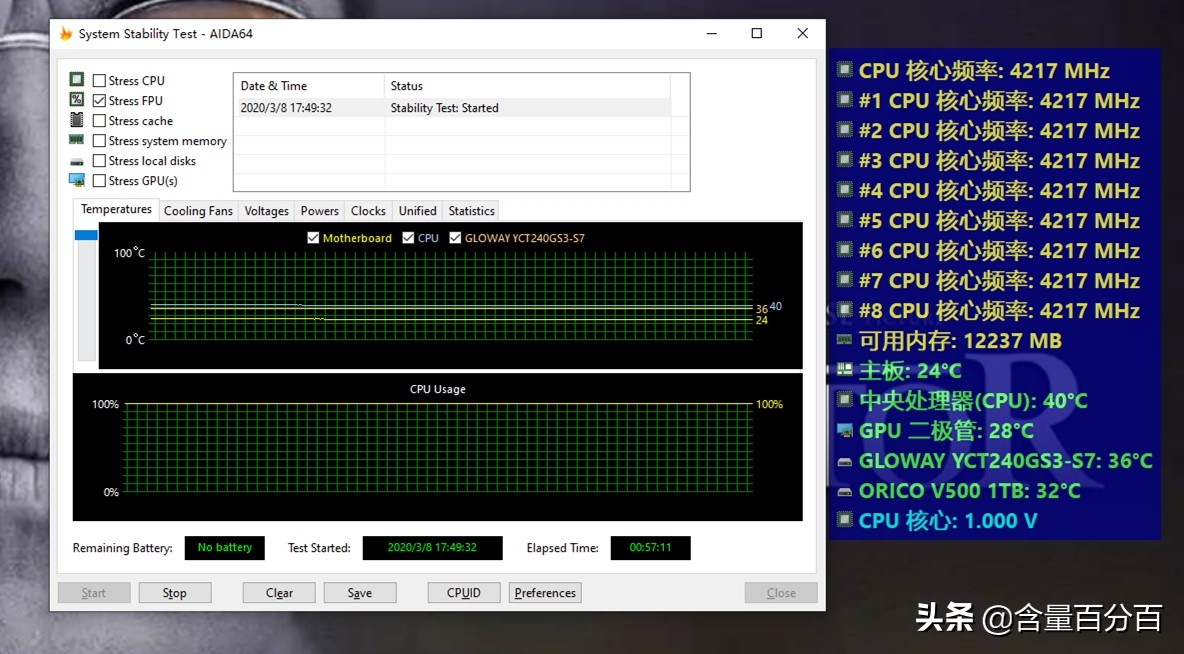
Task: Open the Clocks tab
Action: click(367, 210)
